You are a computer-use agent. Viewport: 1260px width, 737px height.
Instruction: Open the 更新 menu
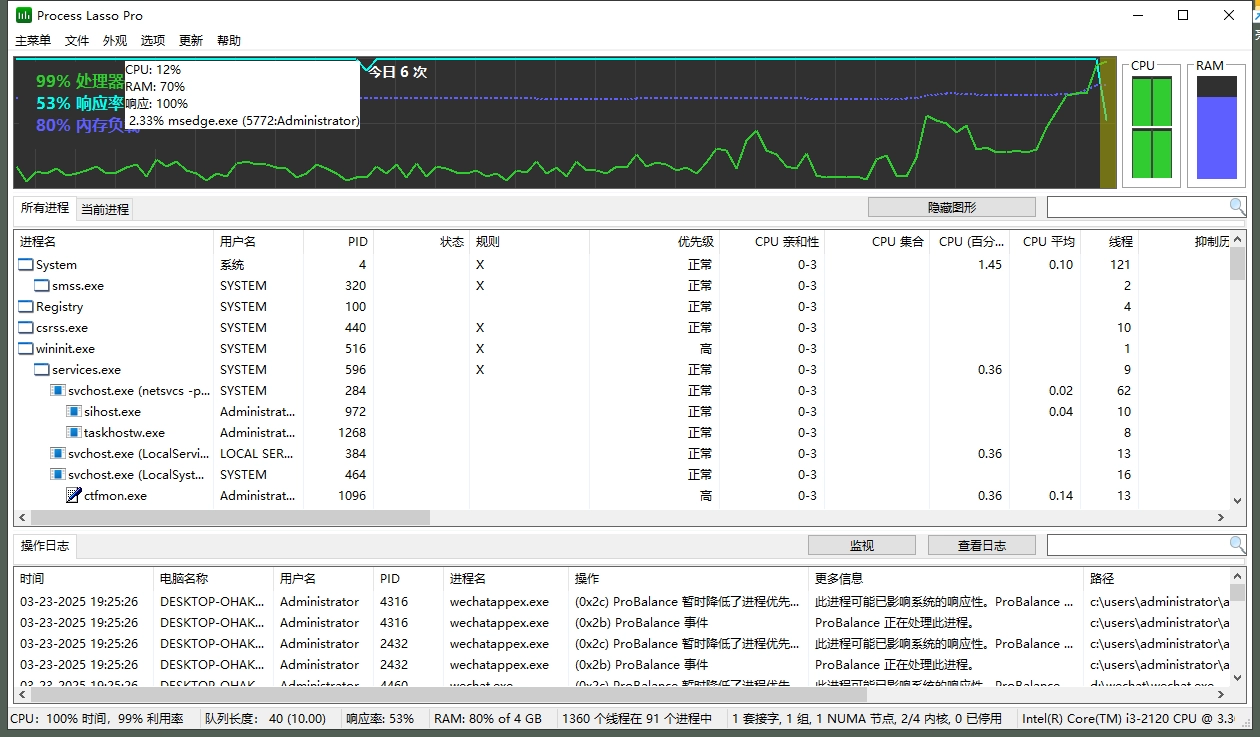click(x=191, y=41)
